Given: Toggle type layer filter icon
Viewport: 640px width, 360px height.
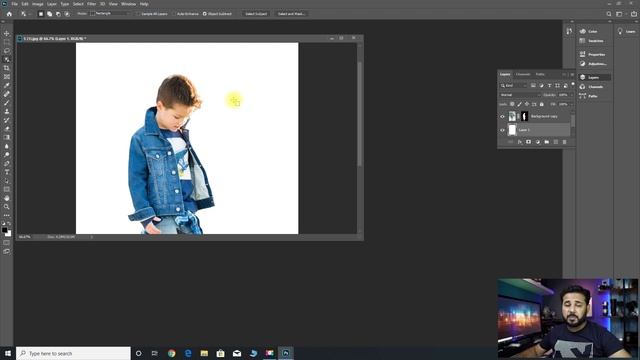Looking at the screenshot, I should pyautogui.click(x=549, y=86).
